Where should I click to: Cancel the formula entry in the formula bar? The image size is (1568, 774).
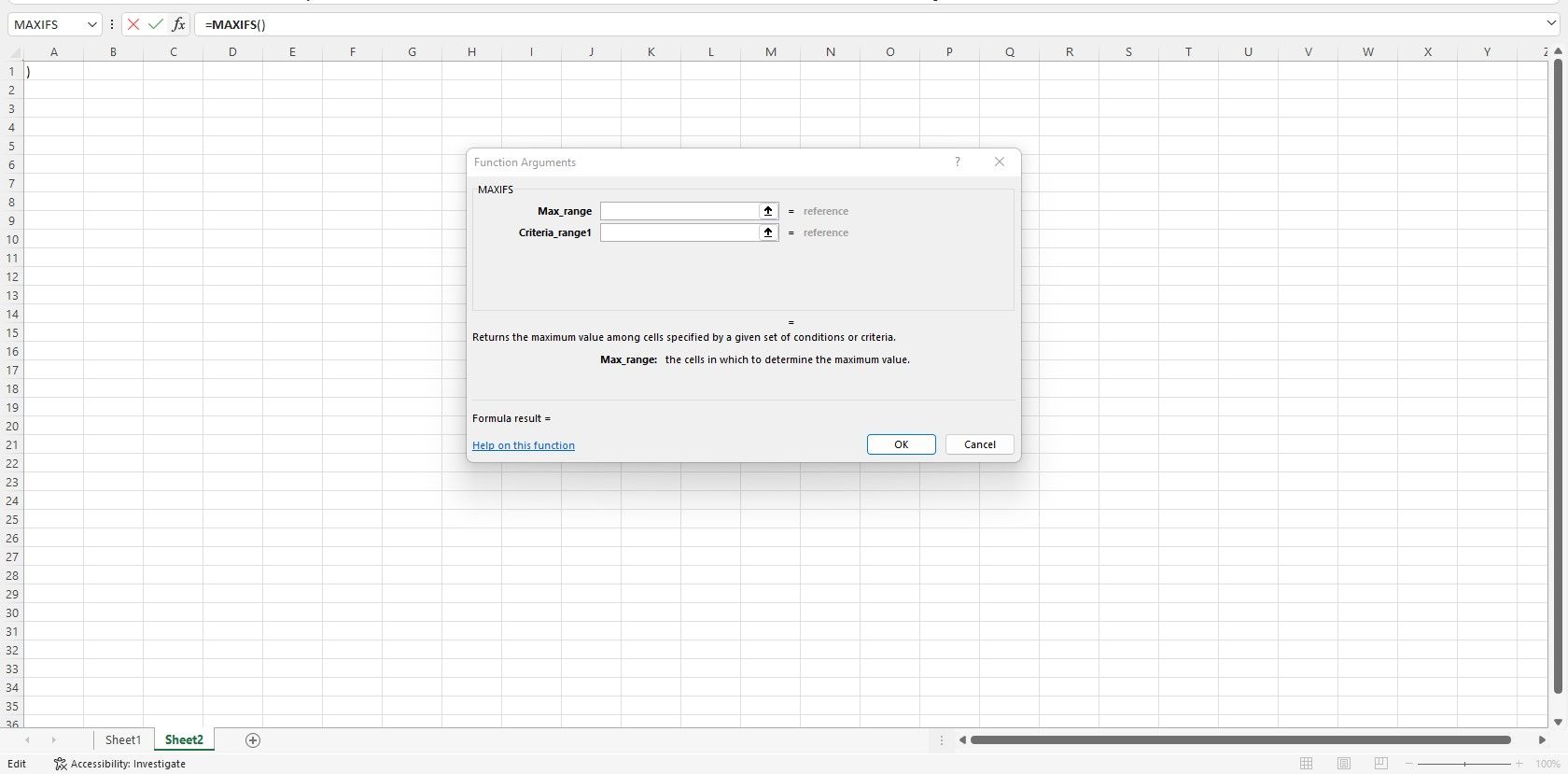point(133,24)
